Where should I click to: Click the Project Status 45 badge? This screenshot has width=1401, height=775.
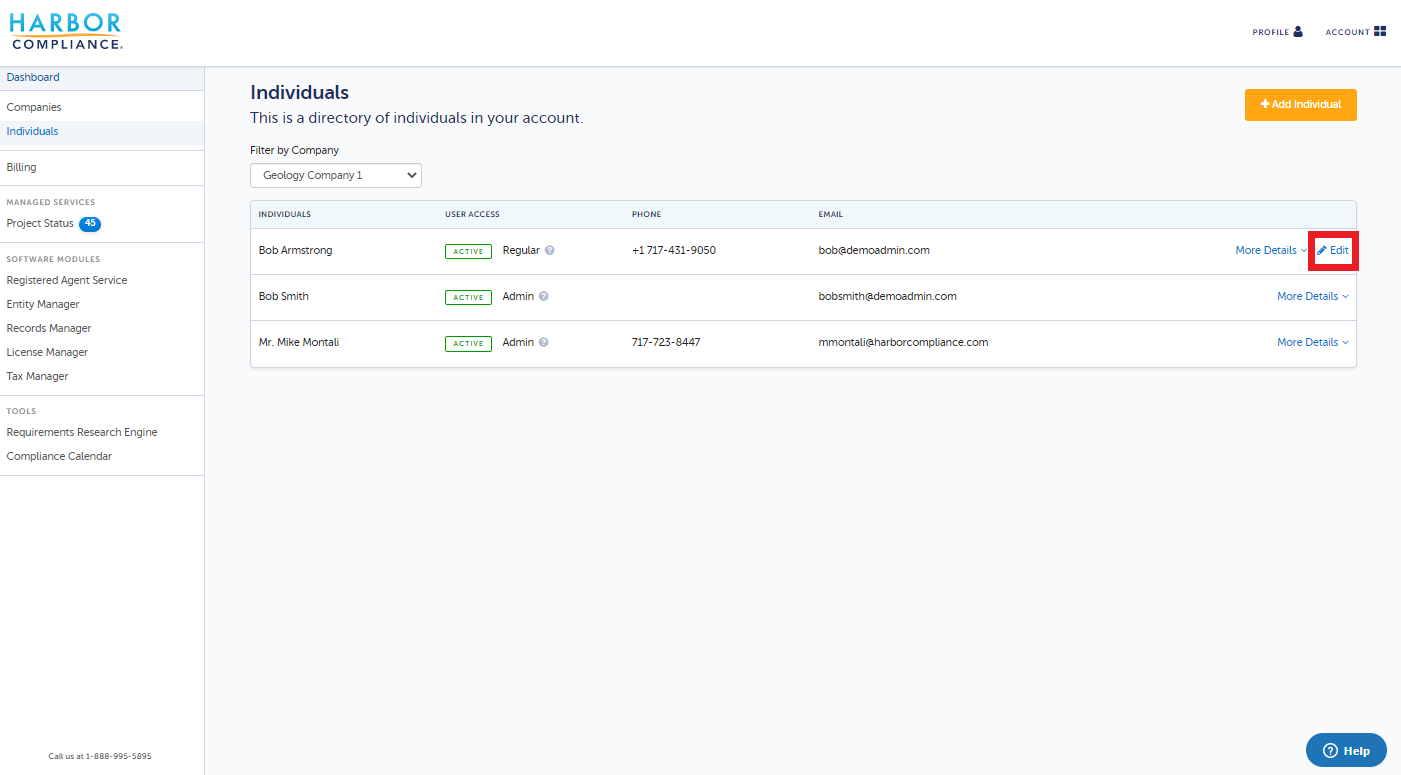[90, 224]
